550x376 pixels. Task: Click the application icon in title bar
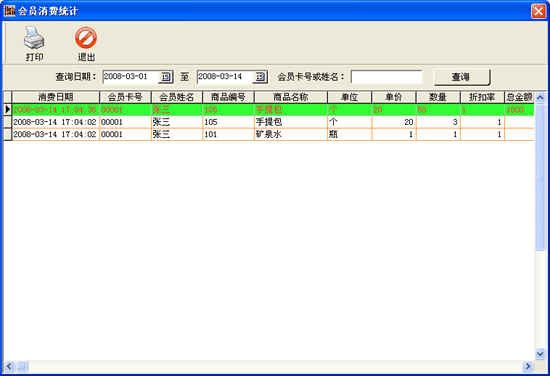(9, 11)
